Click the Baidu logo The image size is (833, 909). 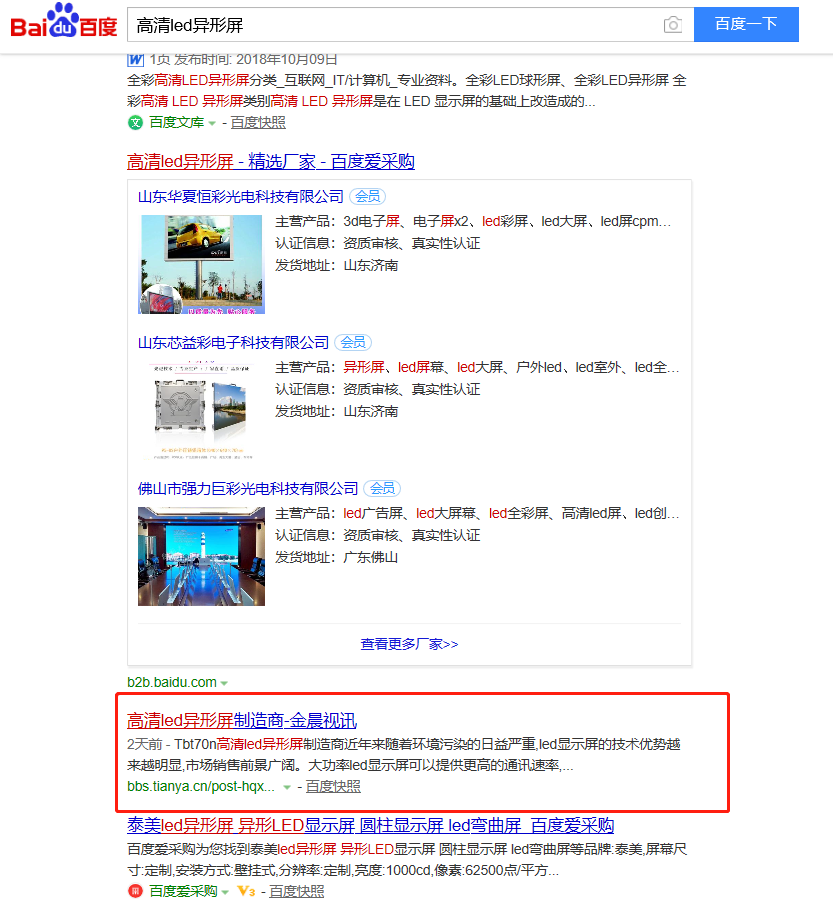64,21
